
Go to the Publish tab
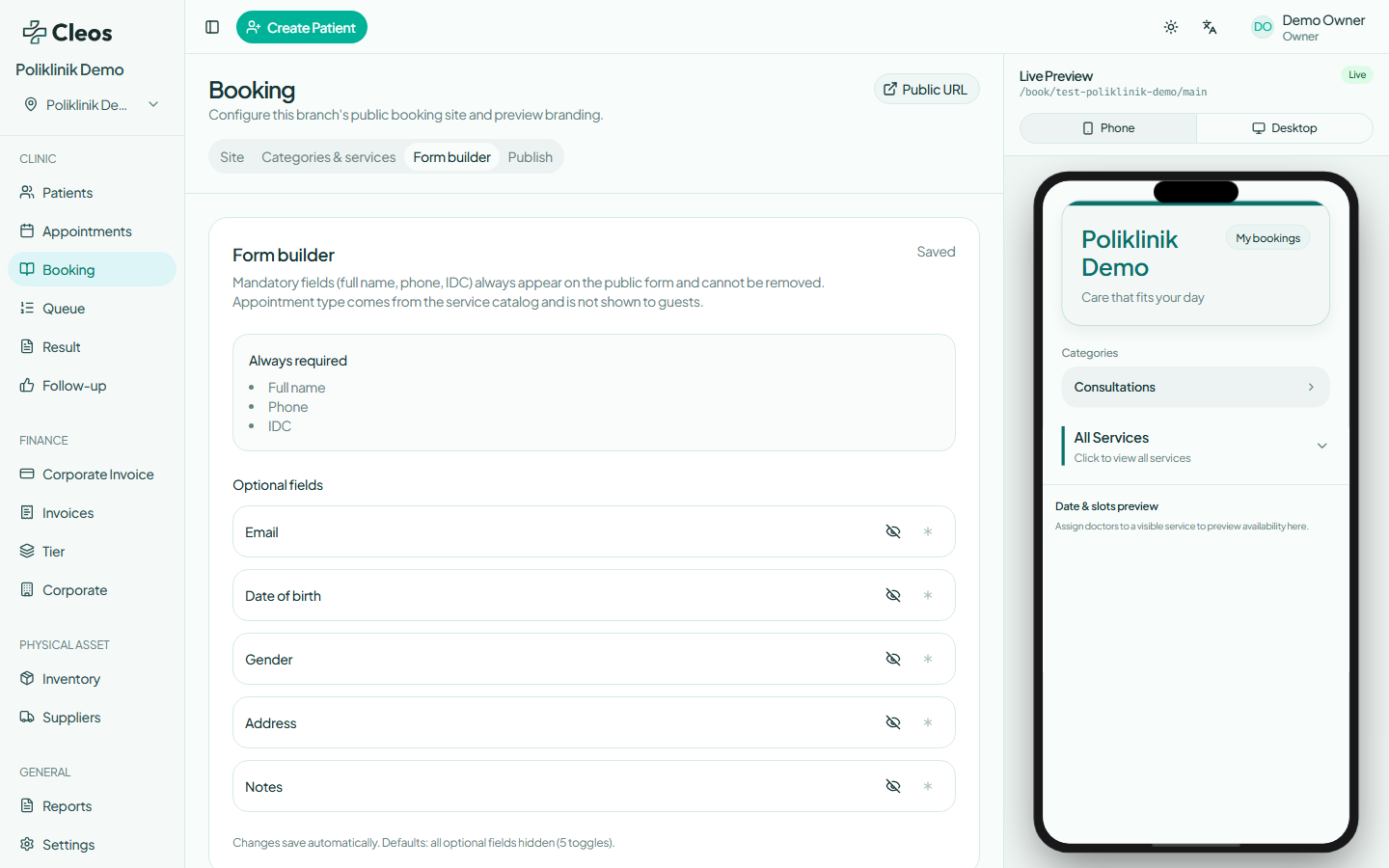click(x=531, y=157)
